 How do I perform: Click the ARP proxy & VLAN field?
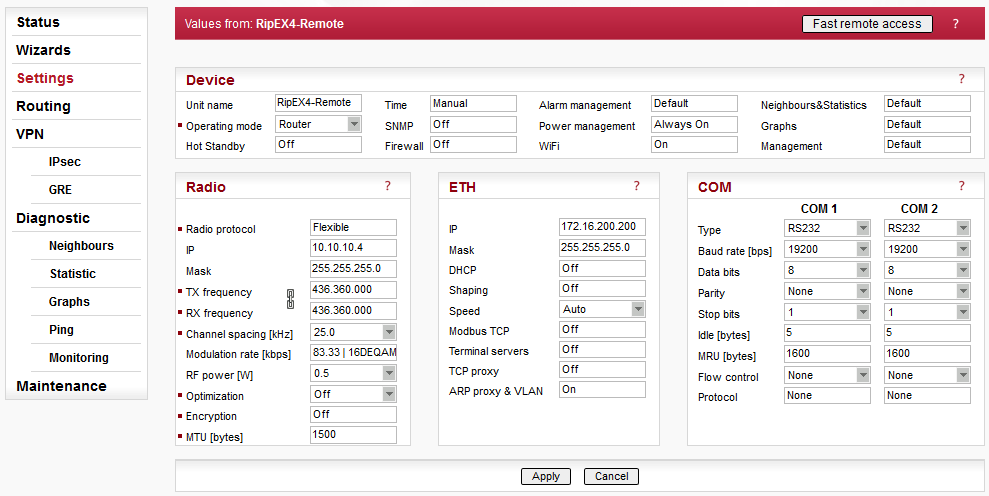point(602,390)
